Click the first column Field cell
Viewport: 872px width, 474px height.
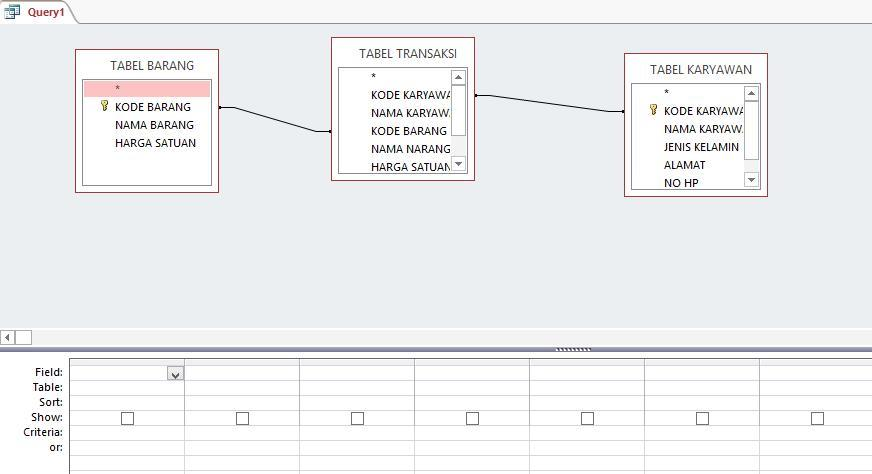(x=127, y=373)
